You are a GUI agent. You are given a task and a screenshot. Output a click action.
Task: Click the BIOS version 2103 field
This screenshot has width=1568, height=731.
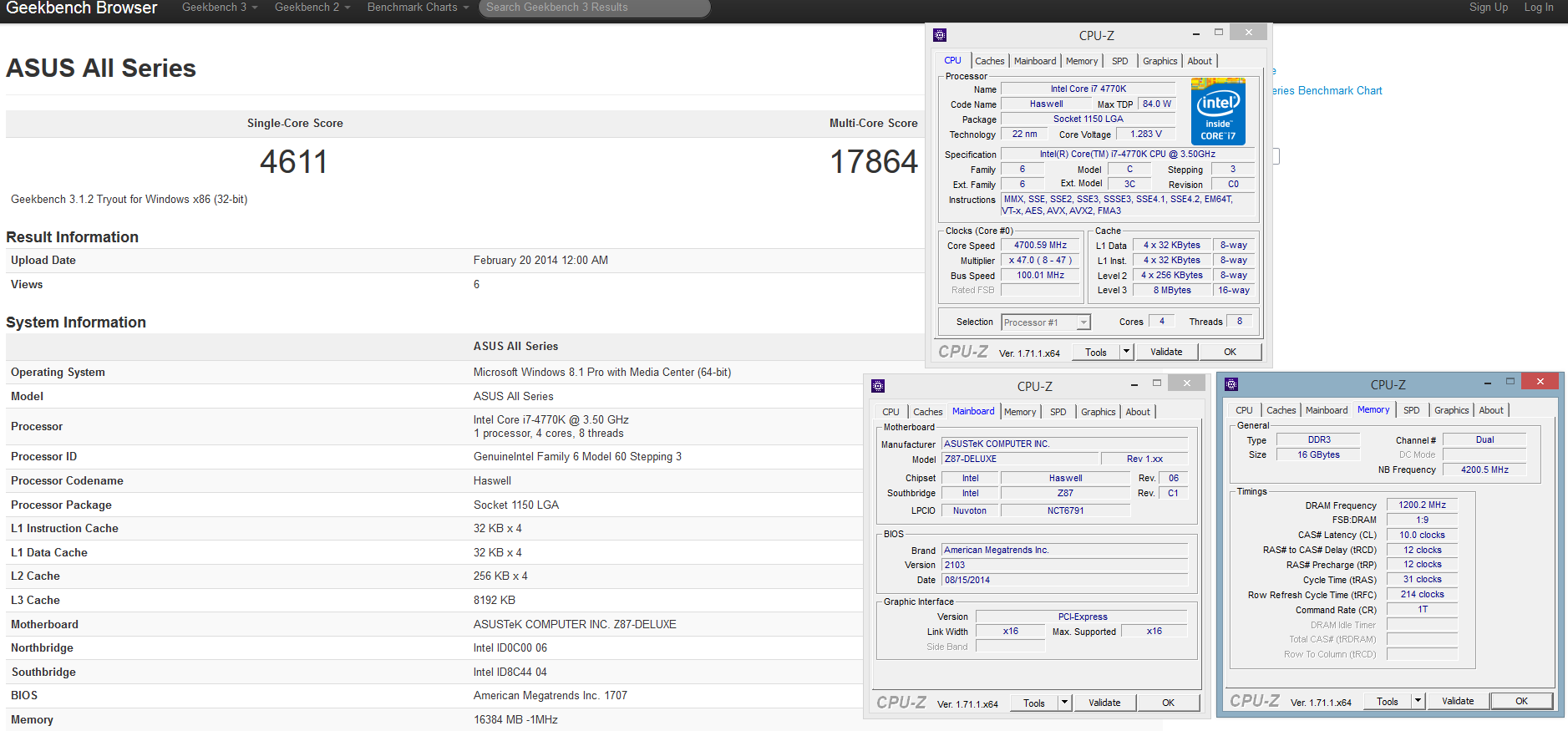click(x=1065, y=566)
